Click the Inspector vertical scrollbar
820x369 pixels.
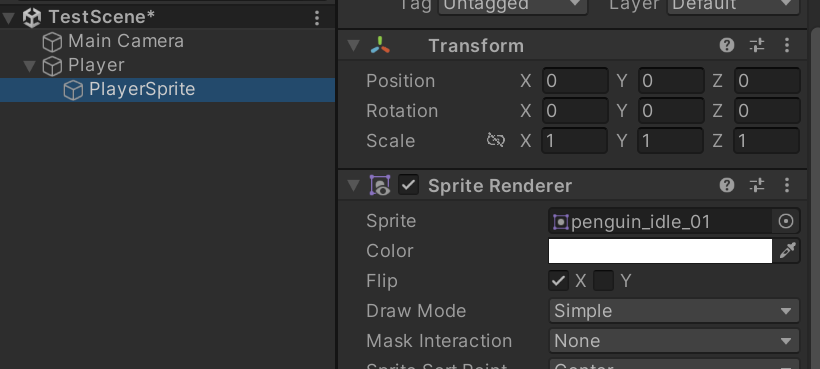point(815,199)
